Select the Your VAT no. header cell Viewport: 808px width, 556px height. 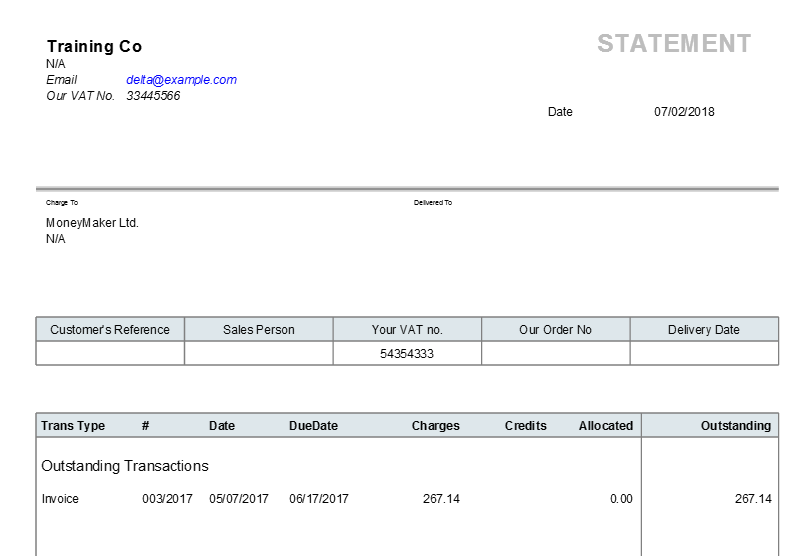coord(407,330)
